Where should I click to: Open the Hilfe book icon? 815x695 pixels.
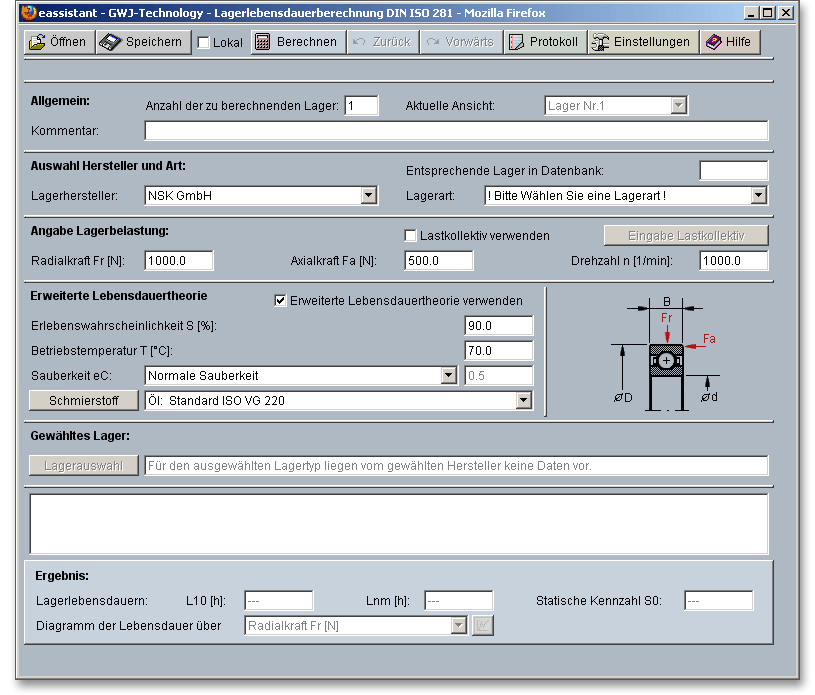[x=713, y=42]
